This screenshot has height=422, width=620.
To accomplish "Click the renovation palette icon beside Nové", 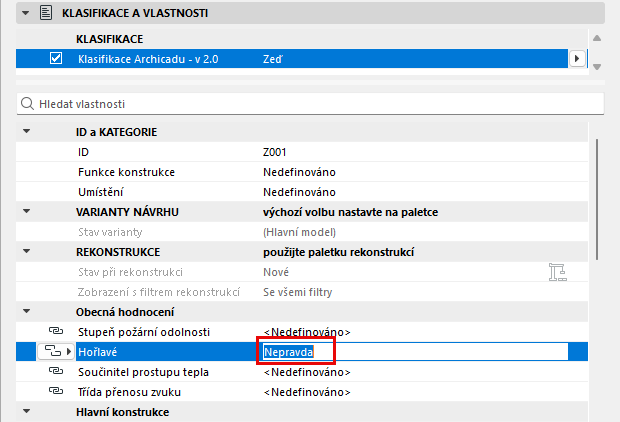I will (558, 272).
